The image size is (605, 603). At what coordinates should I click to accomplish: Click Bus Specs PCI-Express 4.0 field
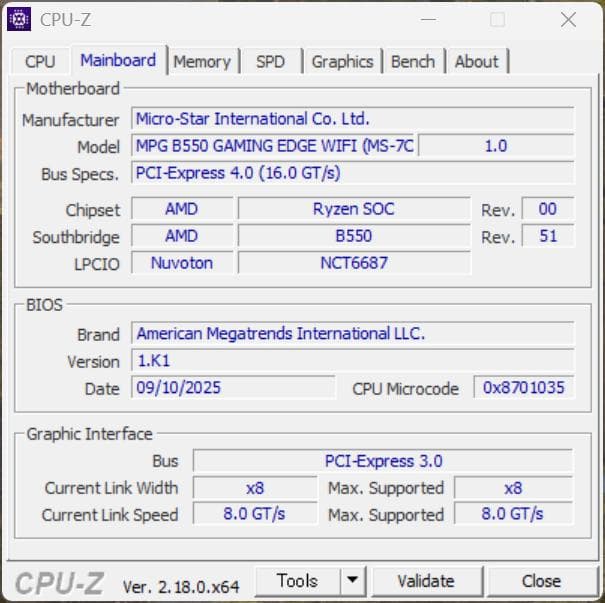[x=352, y=172]
